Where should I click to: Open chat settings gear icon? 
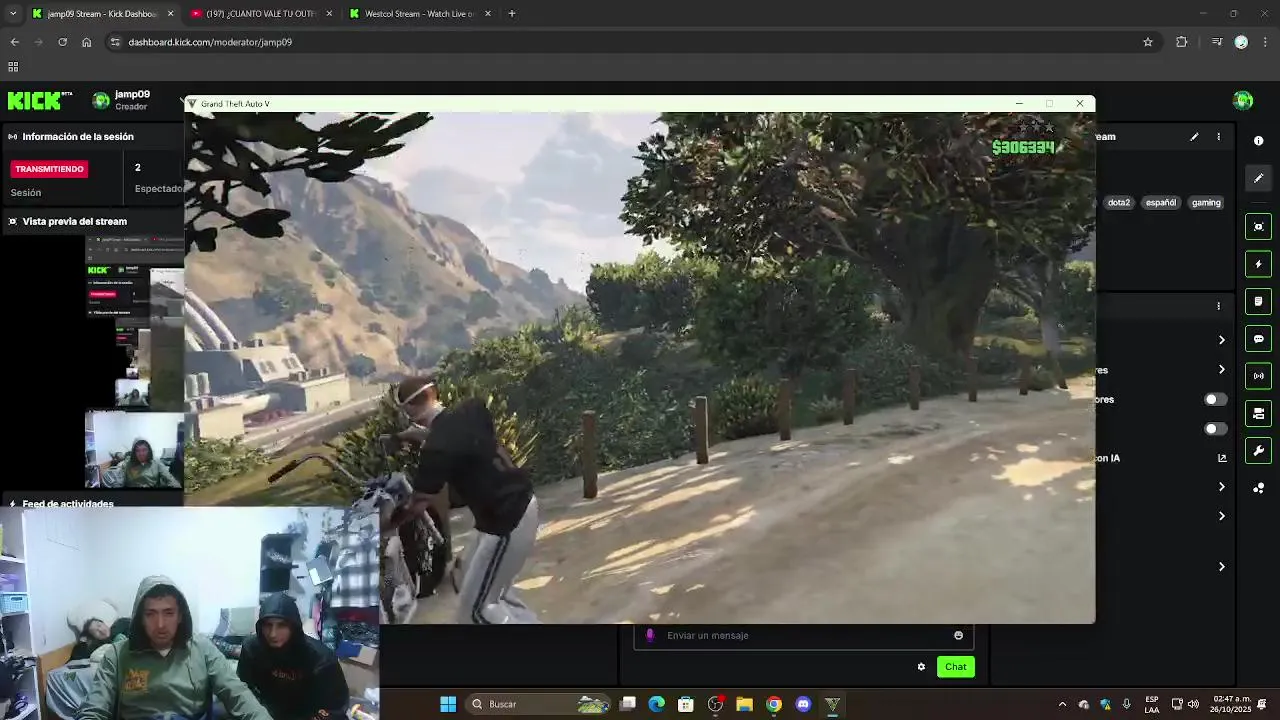921,667
